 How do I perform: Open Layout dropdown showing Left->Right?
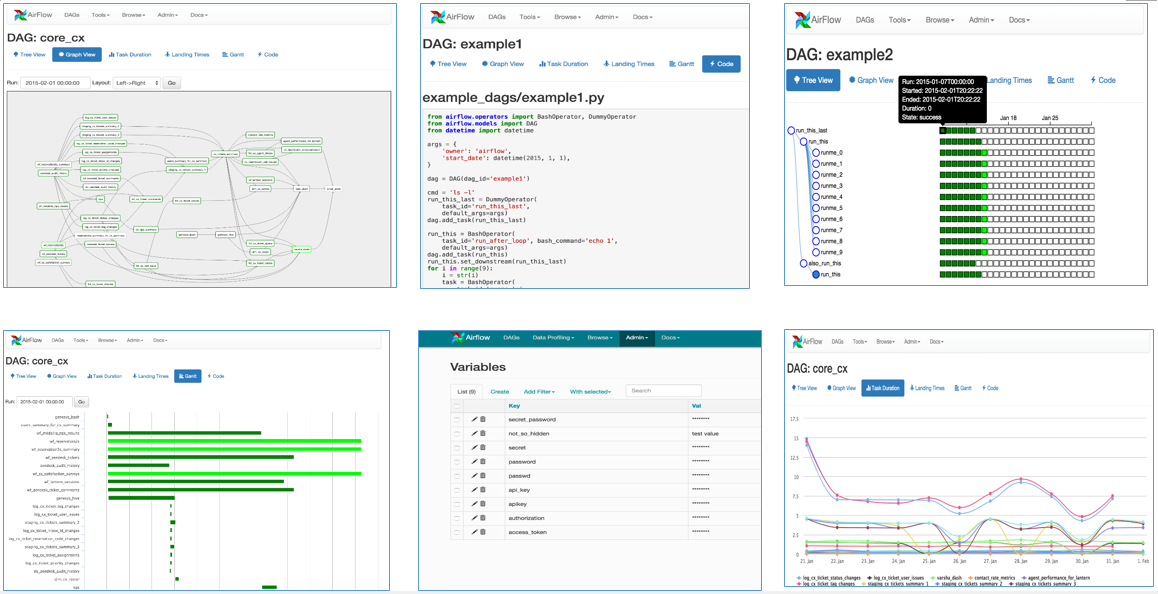137,83
